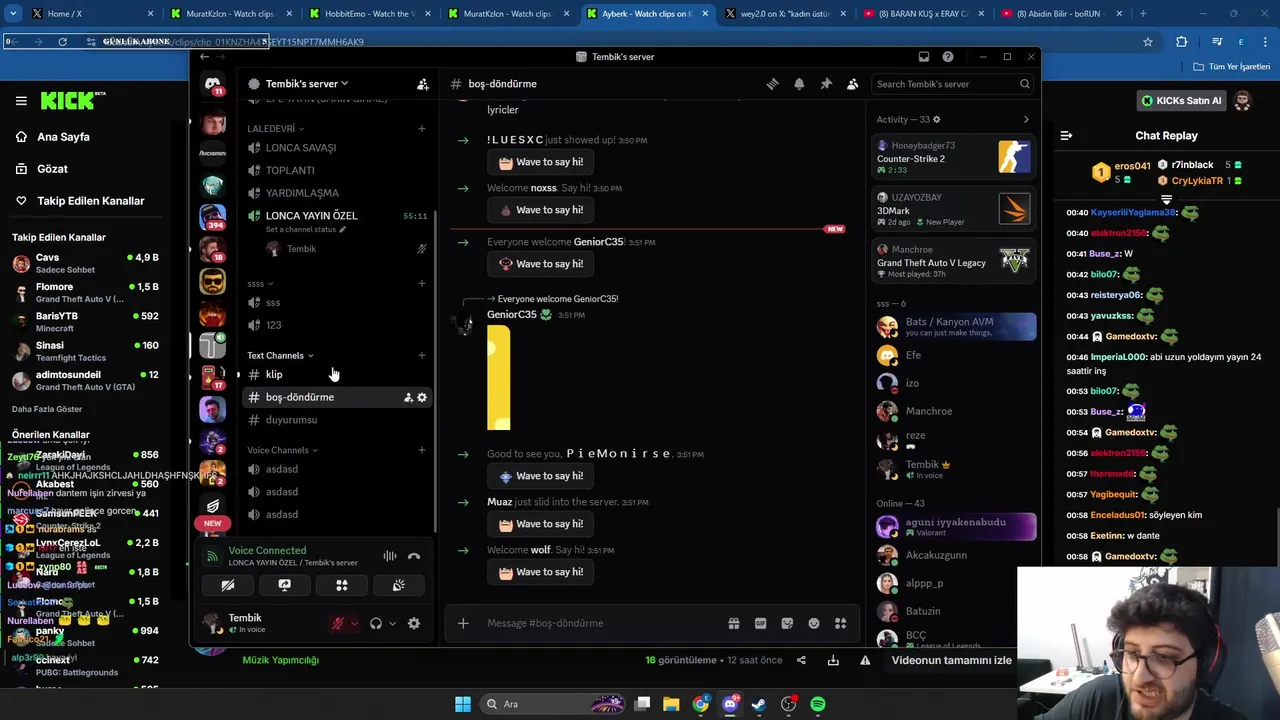
Task: Toggle noise suppression waveform icon
Action: pyautogui.click(x=390, y=556)
